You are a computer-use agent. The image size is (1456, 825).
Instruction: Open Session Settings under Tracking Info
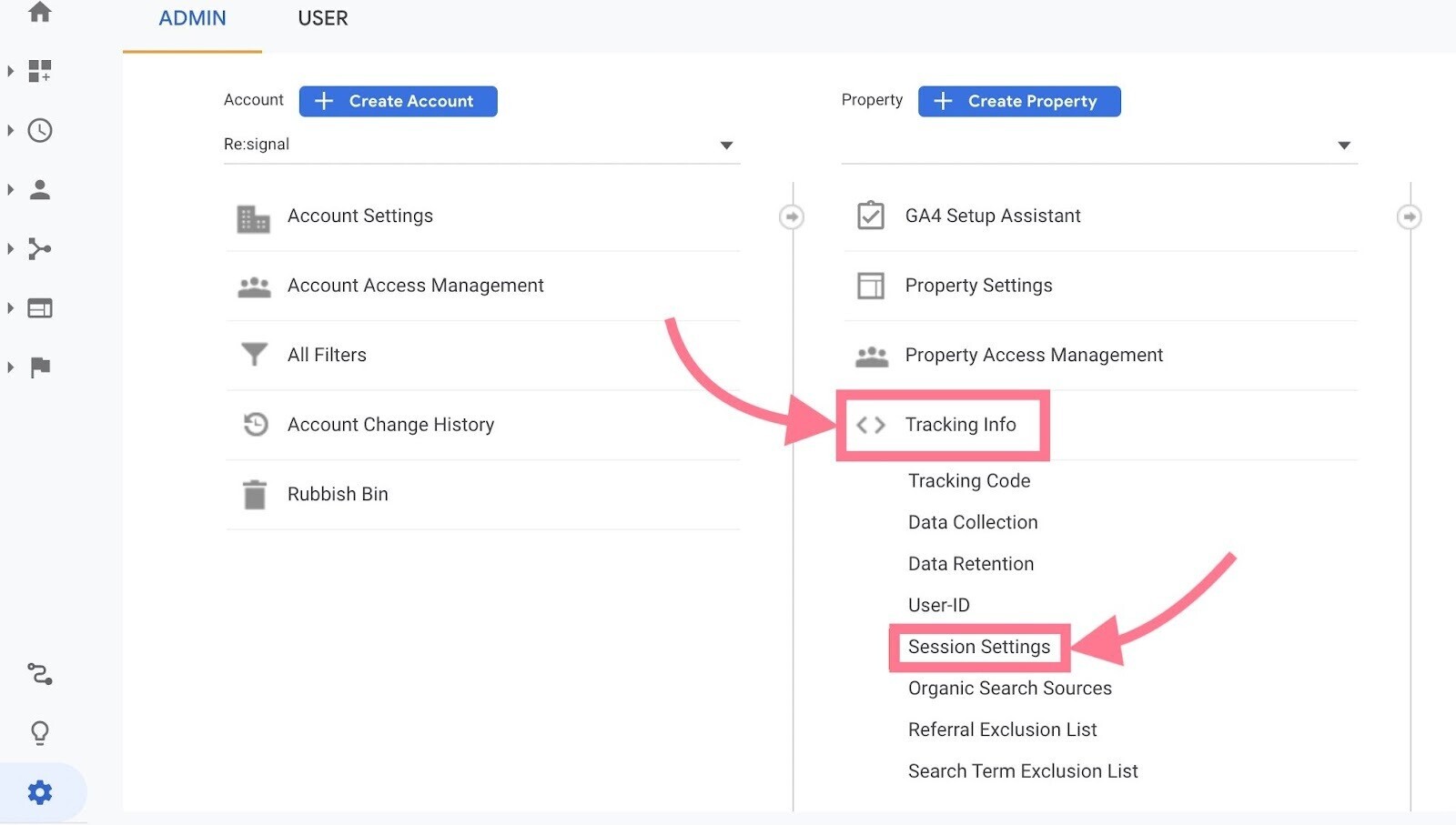pos(978,647)
